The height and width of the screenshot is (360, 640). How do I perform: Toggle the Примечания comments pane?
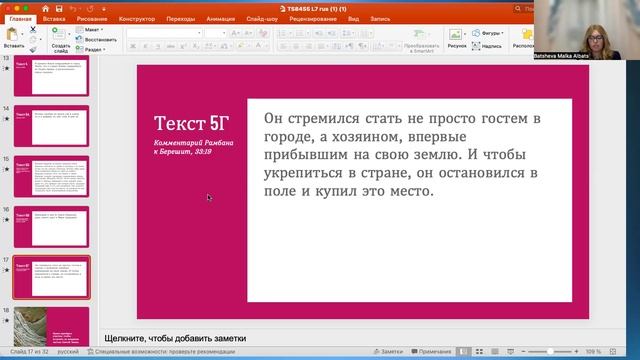click(431, 351)
